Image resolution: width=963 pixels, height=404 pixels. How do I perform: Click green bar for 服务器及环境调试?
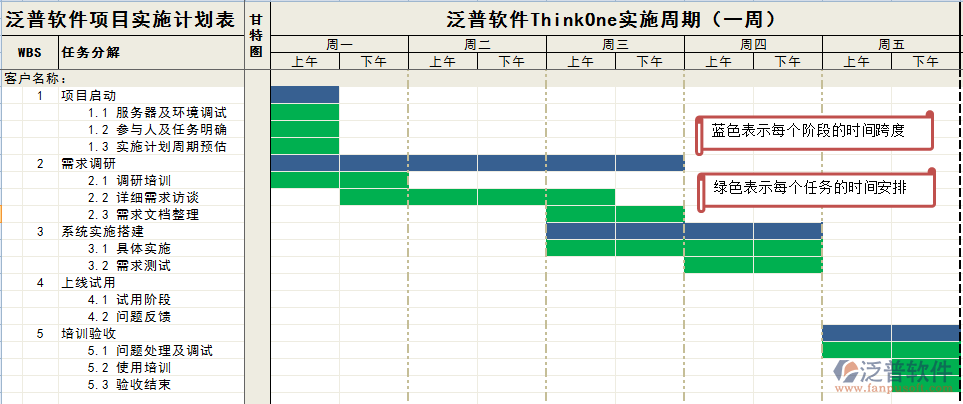pos(305,112)
